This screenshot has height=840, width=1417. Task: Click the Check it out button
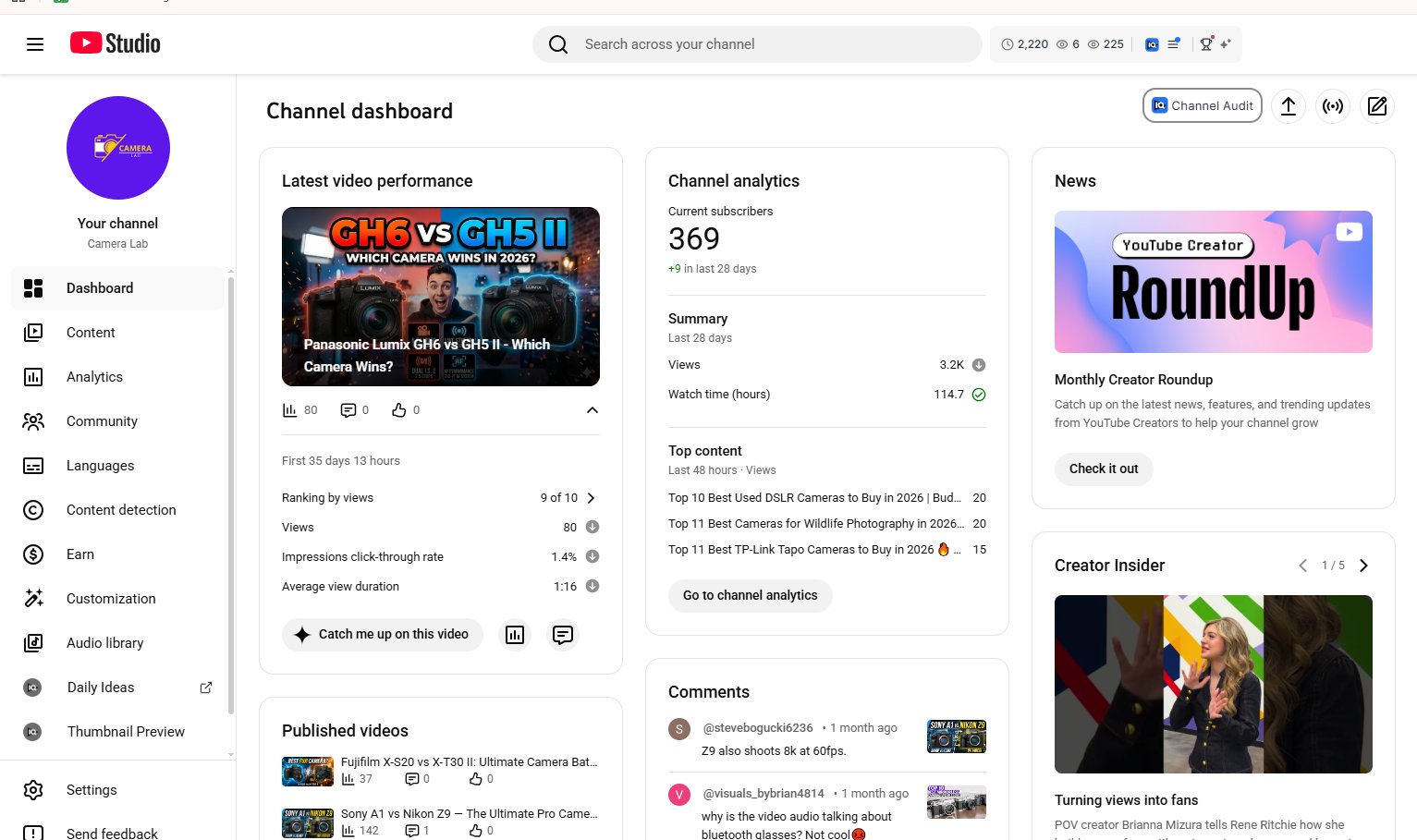point(1104,469)
